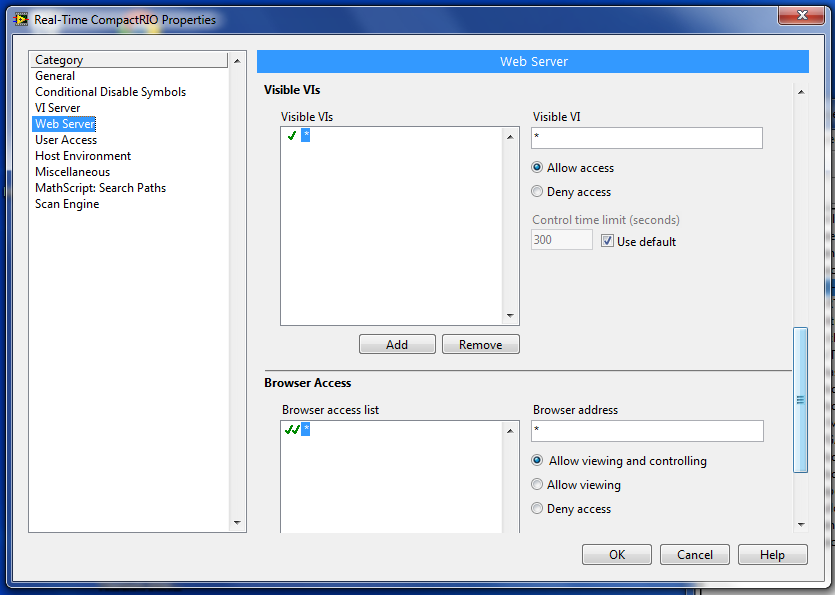Click the double checkmark in Browser access list
Screen dimensions: 835x595
(292, 429)
